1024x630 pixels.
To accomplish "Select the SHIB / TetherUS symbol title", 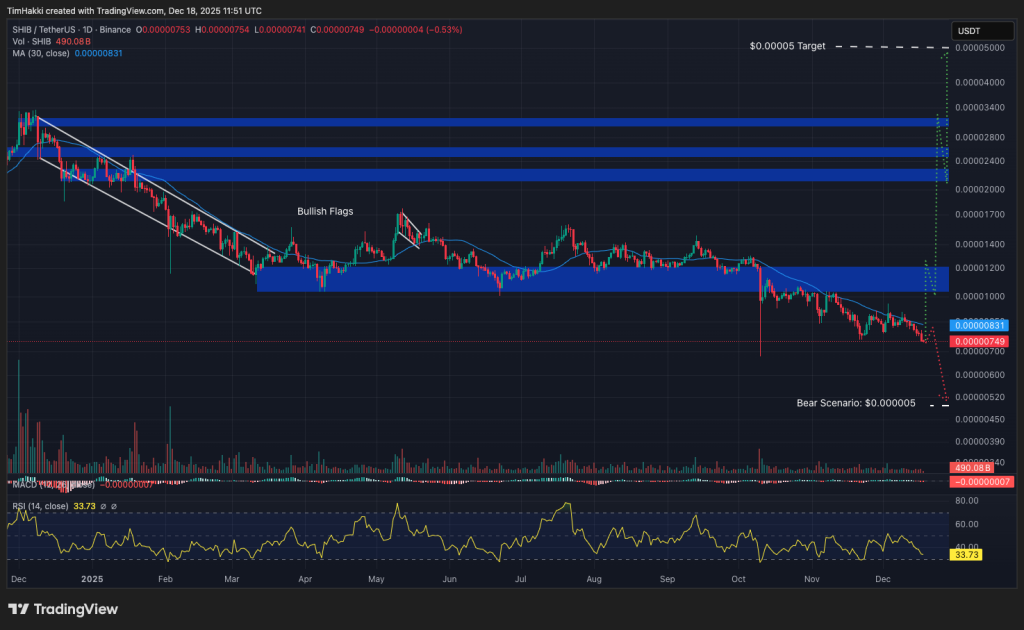I will 42,30.
